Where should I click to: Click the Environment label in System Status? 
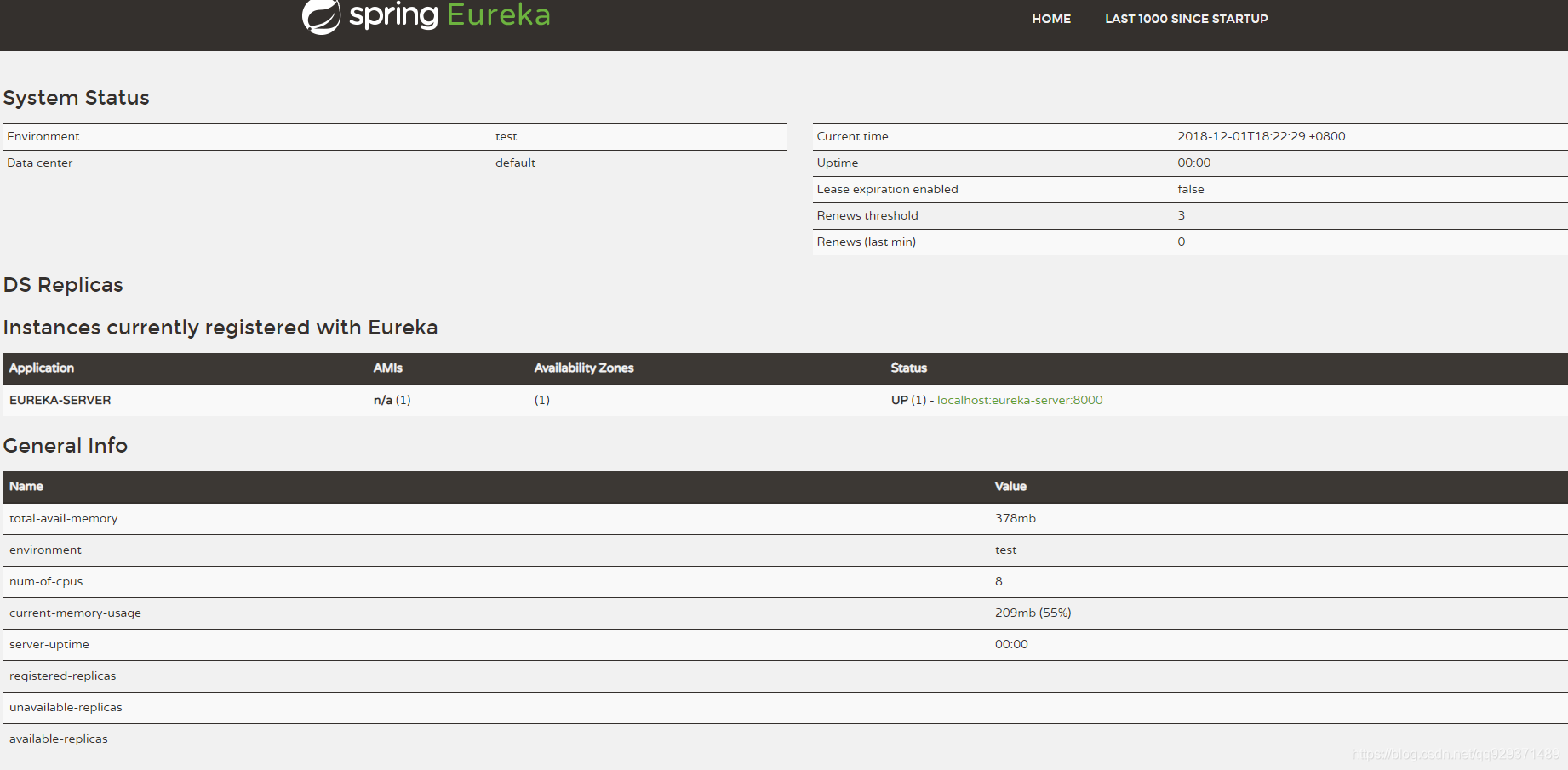click(x=43, y=136)
